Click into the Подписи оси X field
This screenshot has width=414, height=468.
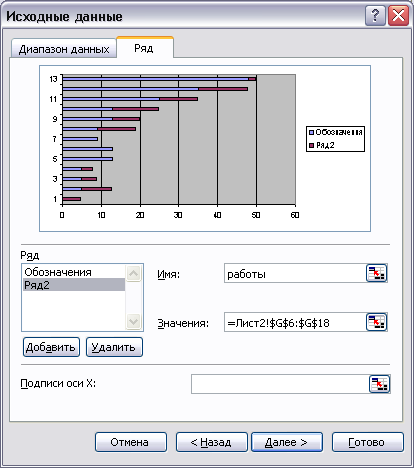coord(280,384)
